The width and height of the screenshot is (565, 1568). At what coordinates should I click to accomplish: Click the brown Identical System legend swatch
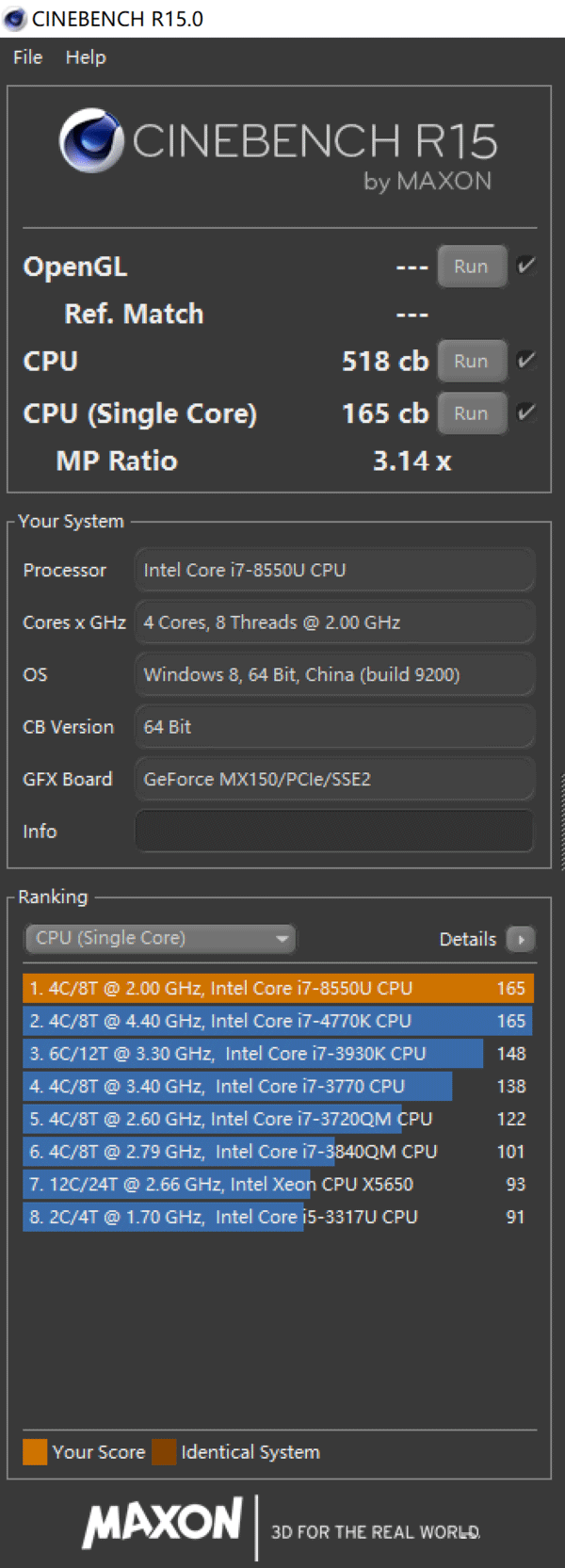click(164, 1452)
